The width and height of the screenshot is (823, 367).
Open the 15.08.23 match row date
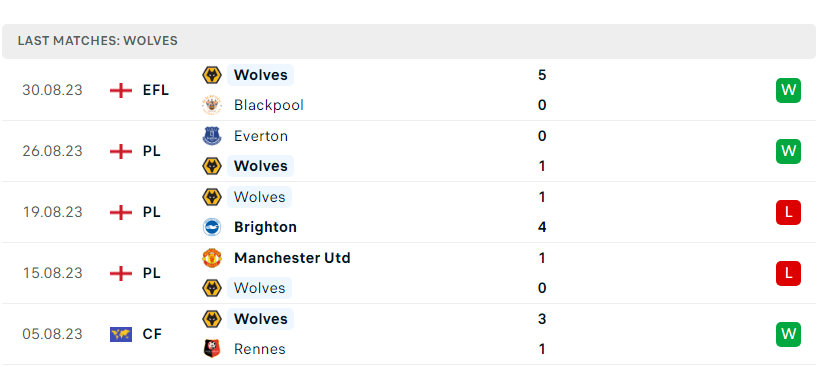[52, 273]
